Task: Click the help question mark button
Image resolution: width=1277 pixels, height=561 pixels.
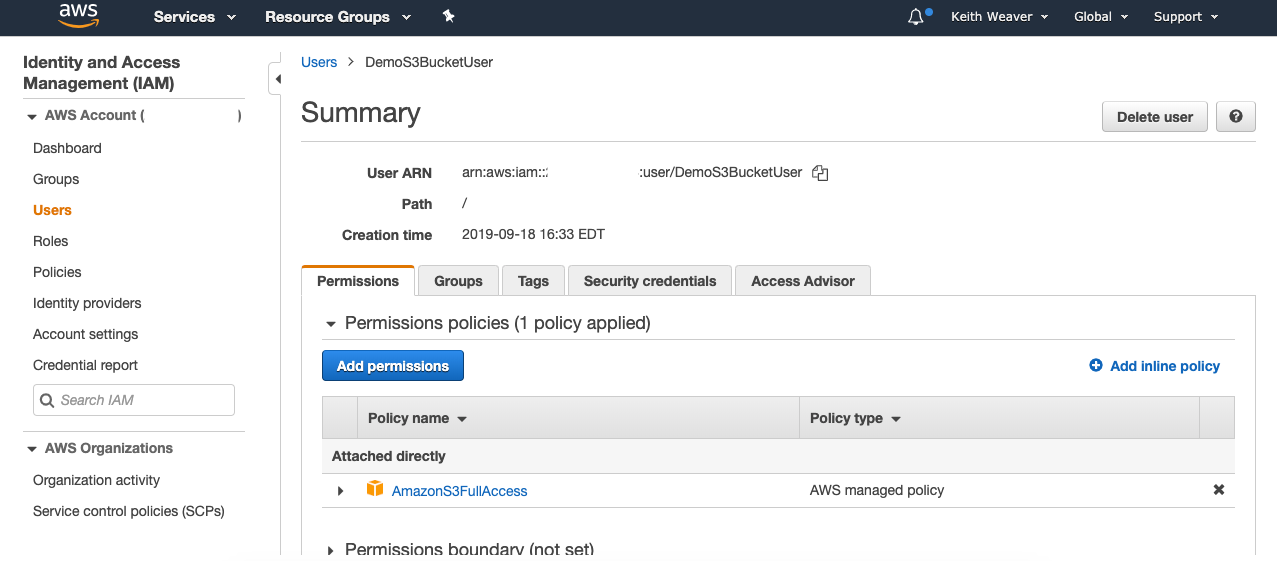Action: [1236, 117]
